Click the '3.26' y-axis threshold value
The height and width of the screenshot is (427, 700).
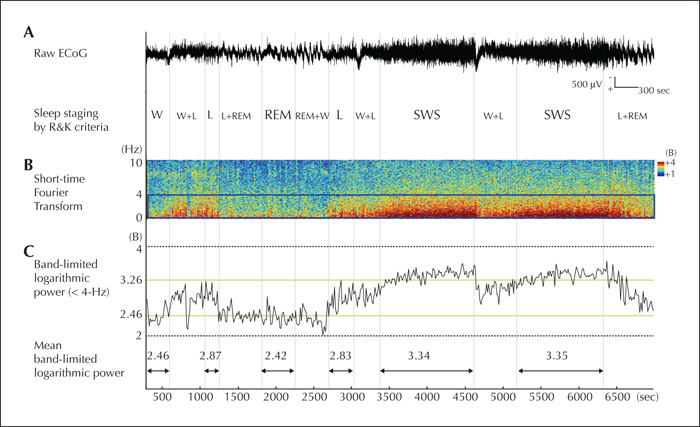(x=131, y=280)
